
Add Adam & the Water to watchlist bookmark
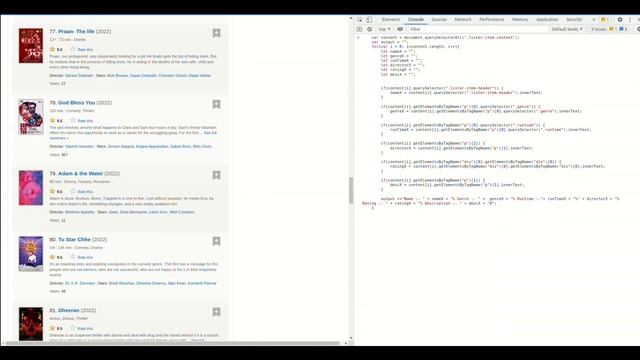click(x=216, y=175)
